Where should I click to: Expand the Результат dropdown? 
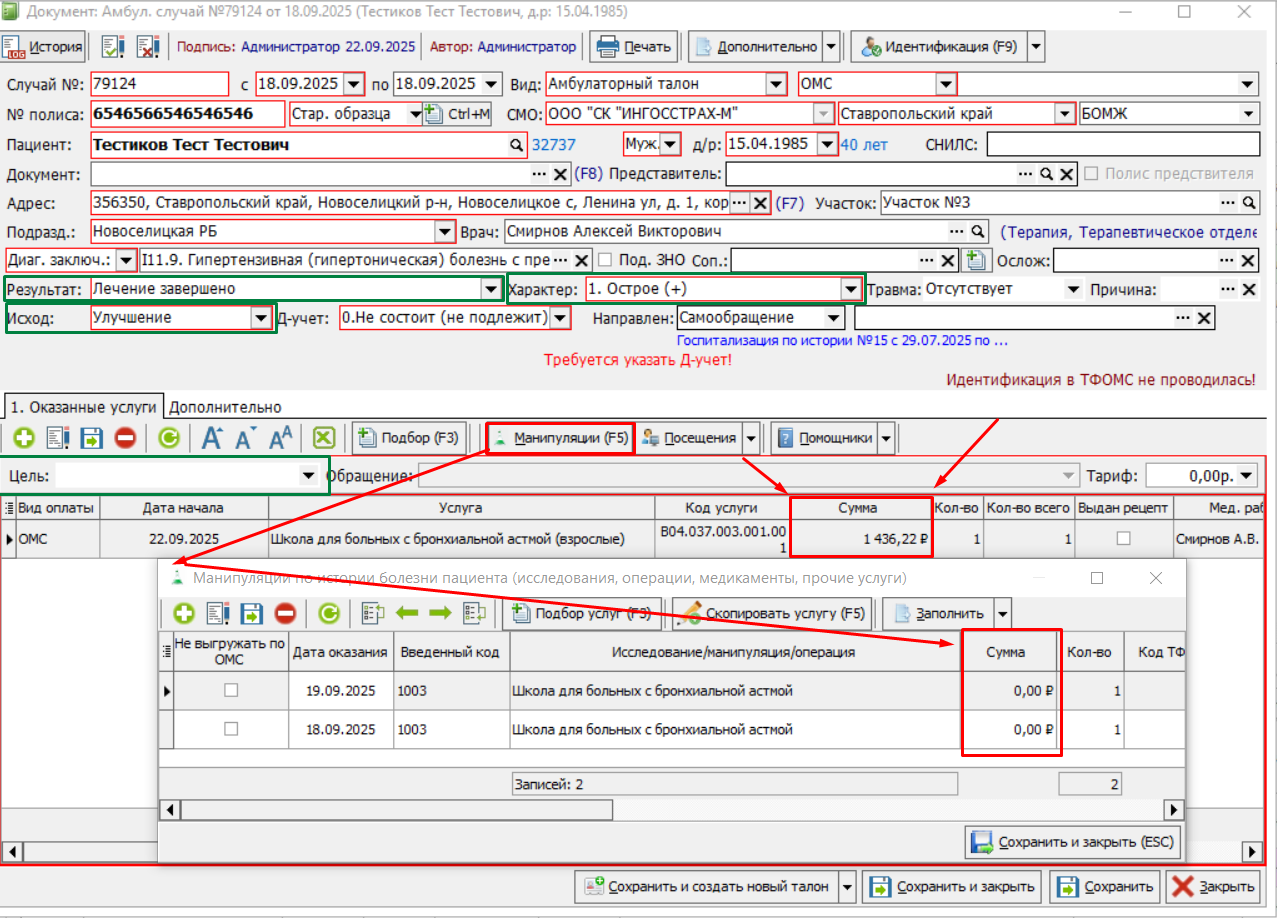click(491, 289)
